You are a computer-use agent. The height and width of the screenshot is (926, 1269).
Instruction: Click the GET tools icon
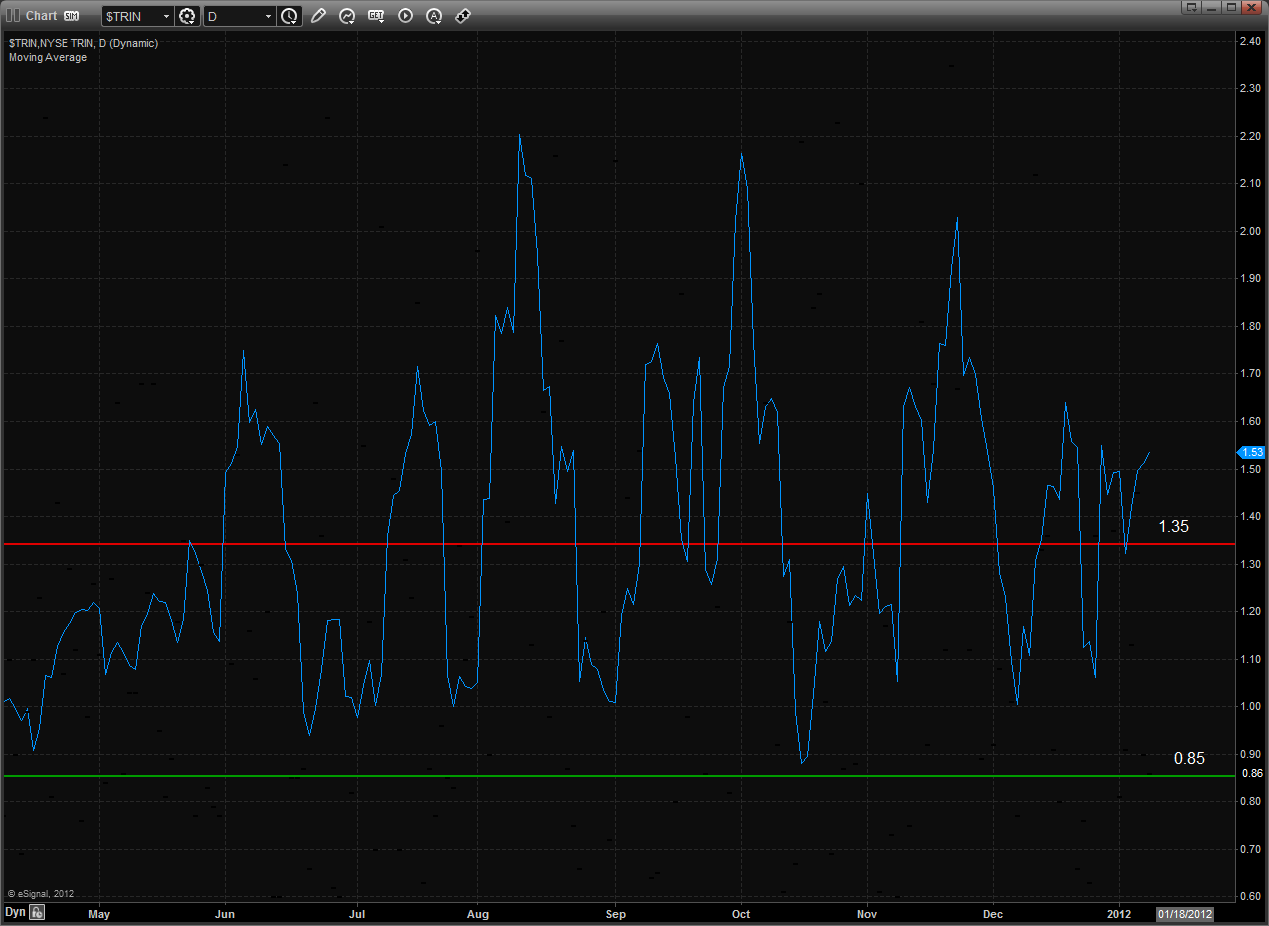tap(376, 16)
